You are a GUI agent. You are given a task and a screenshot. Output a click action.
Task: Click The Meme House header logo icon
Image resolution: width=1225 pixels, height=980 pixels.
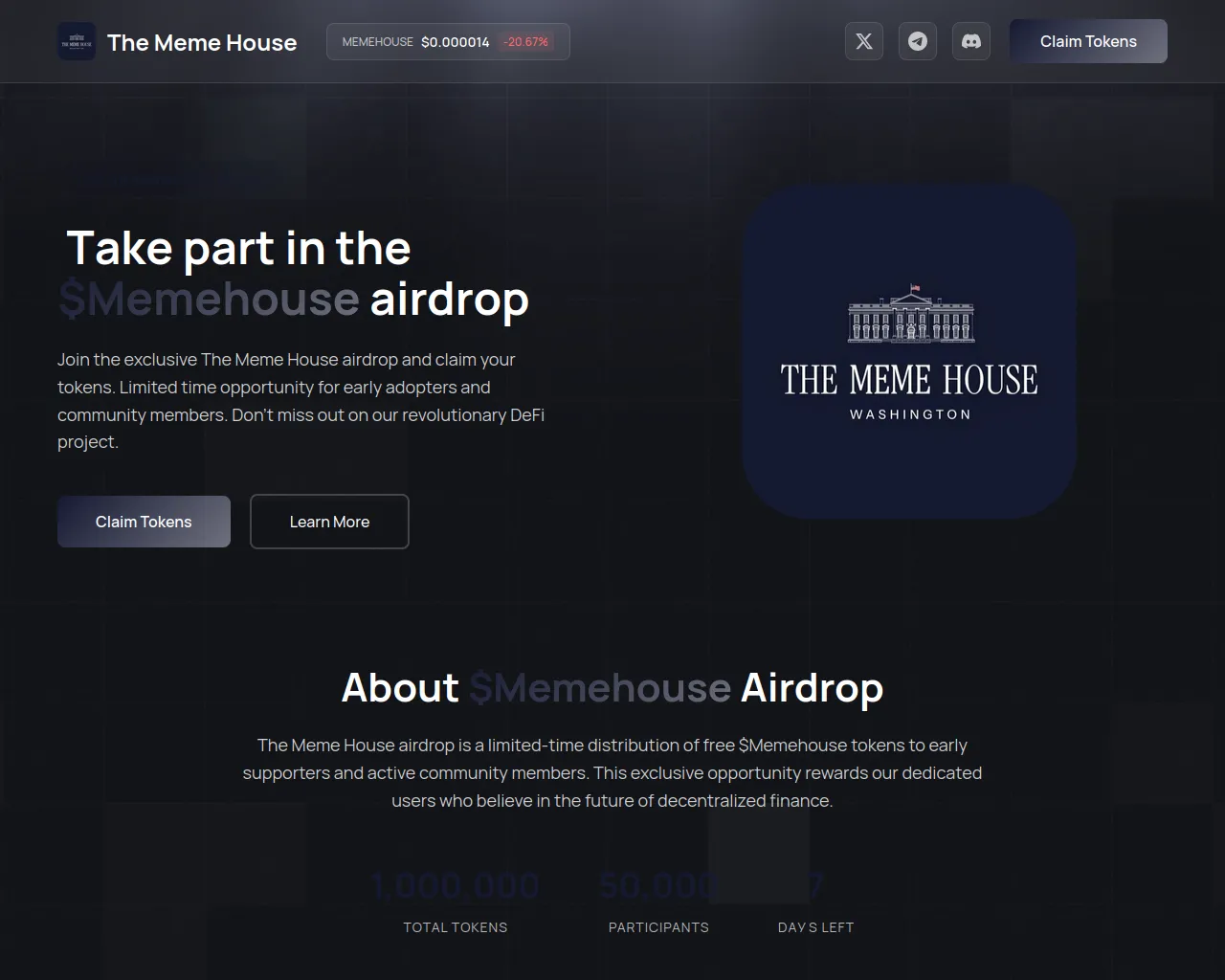77,41
